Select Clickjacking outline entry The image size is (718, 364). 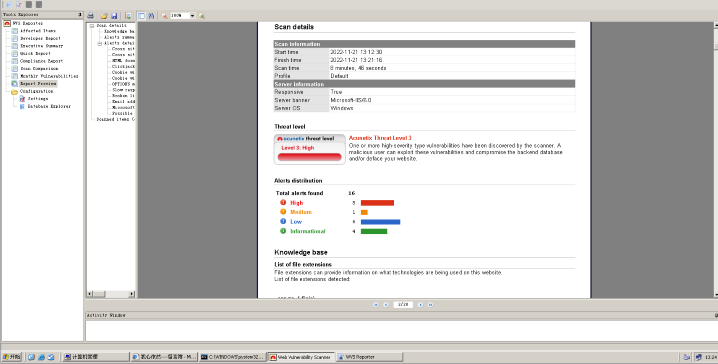(123, 66)
